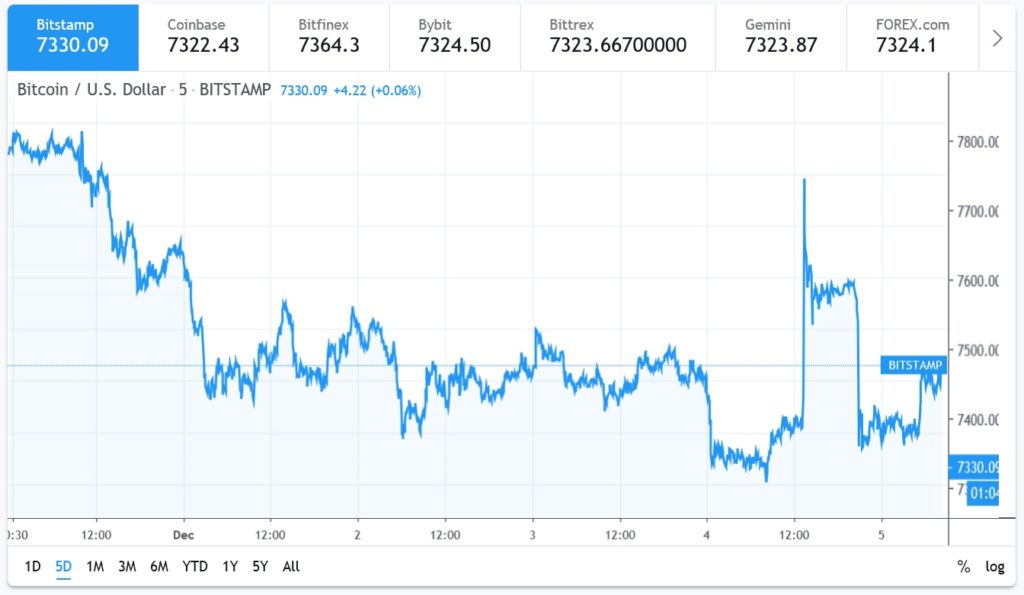Open the Bitfinex price tab
This screenshot has width=1024, height=595.
point(329,35)
